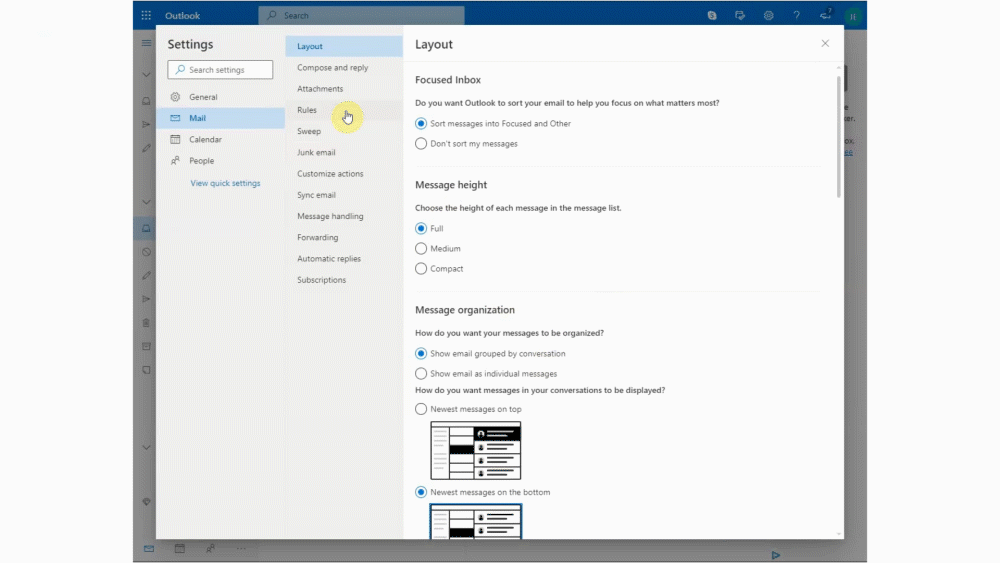Click the Newest messages on bottom preview thumbnail
The height and width of the screenshot is (563, 1000).
click(x=476, y=522)
